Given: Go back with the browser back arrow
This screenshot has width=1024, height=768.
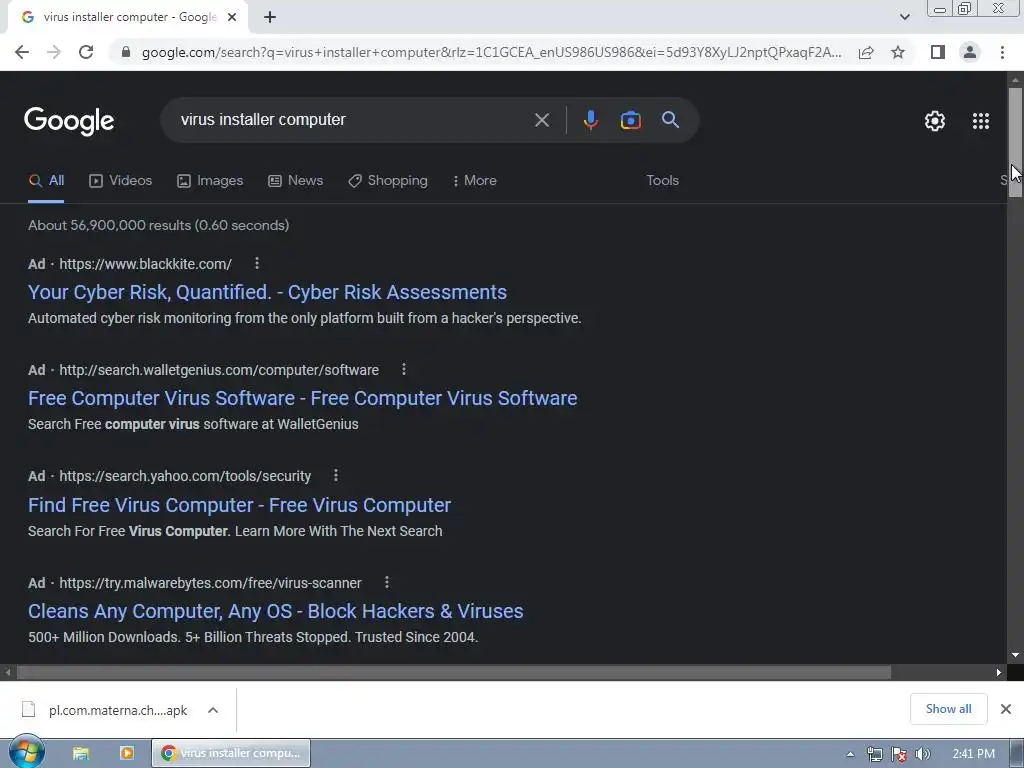Looking at the screenshot, I should pyautogui.click(x=22, y=52).
